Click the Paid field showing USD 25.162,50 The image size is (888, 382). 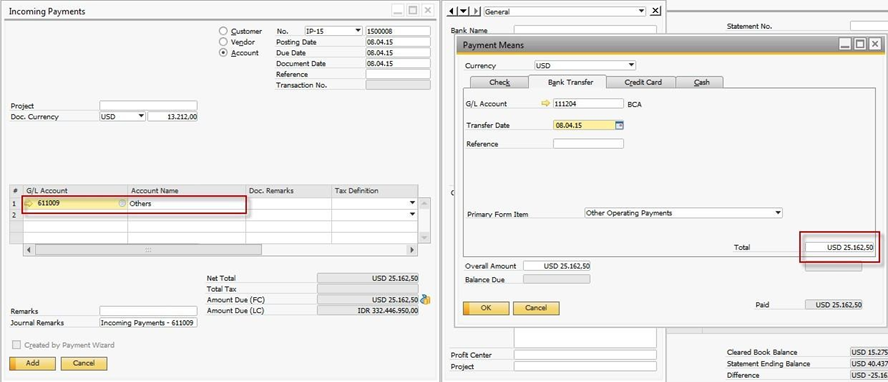tap(834, 304)
